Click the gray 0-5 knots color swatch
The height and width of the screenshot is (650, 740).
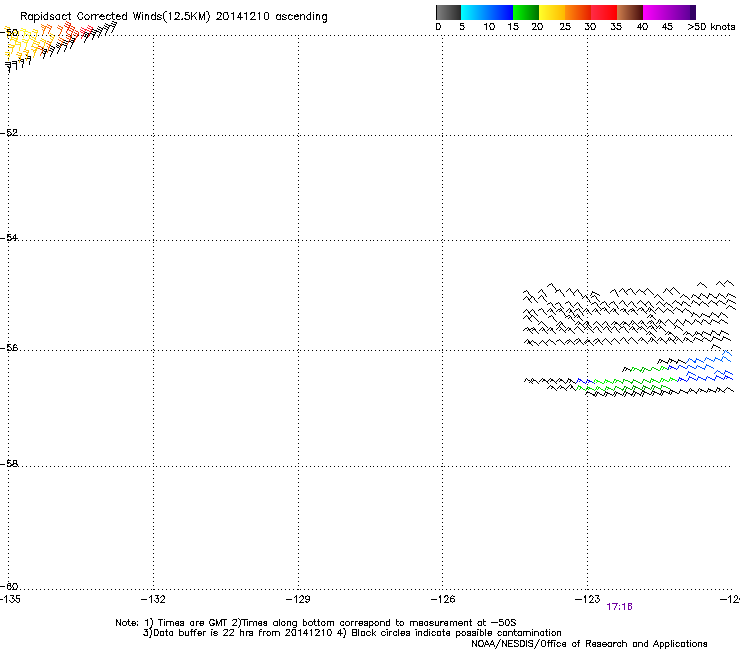click(448, 12)
